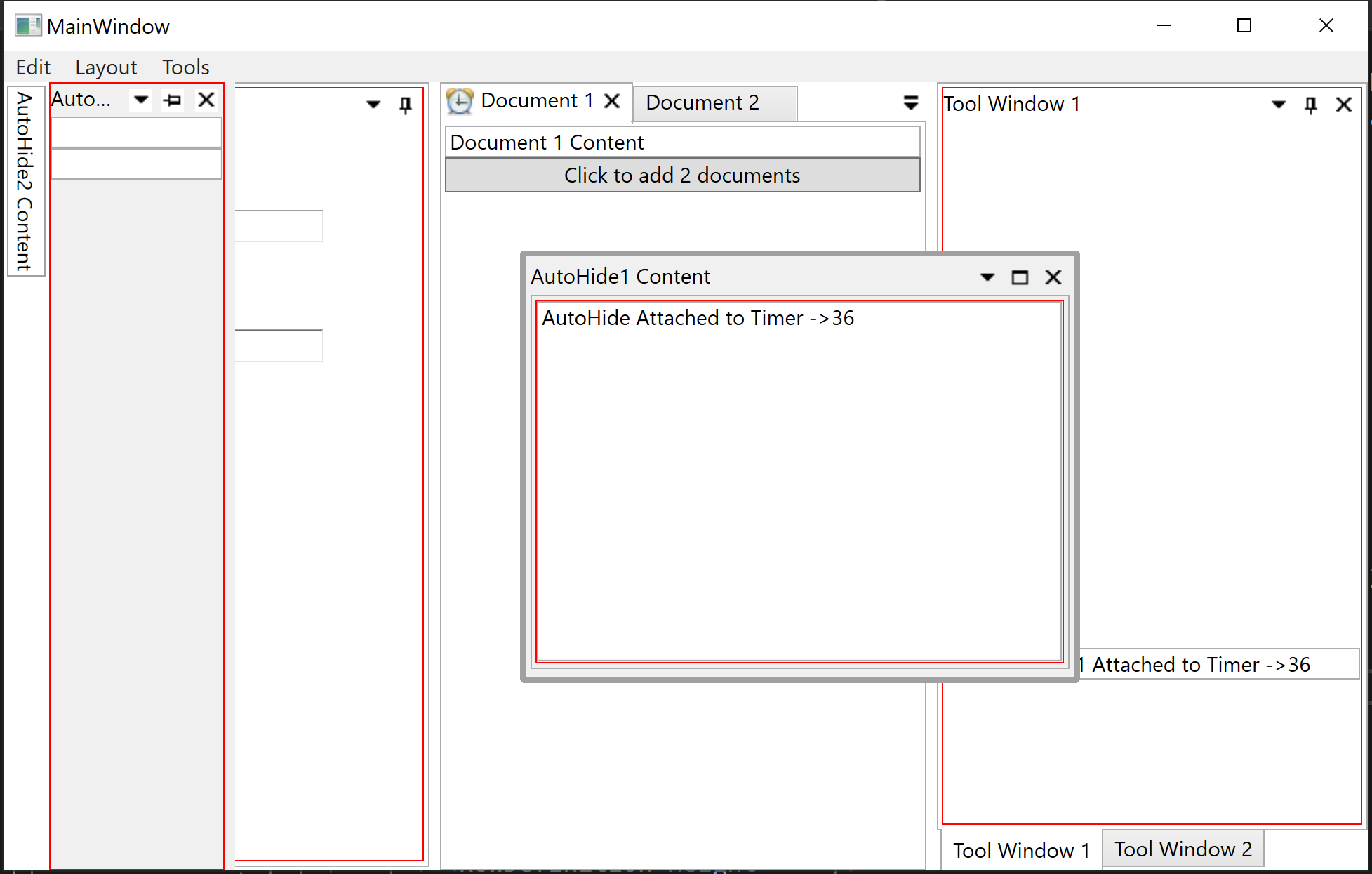
Task: Pin the Tool Window 1 panel
Action: pyautogui.click(x=1310, y=105)
